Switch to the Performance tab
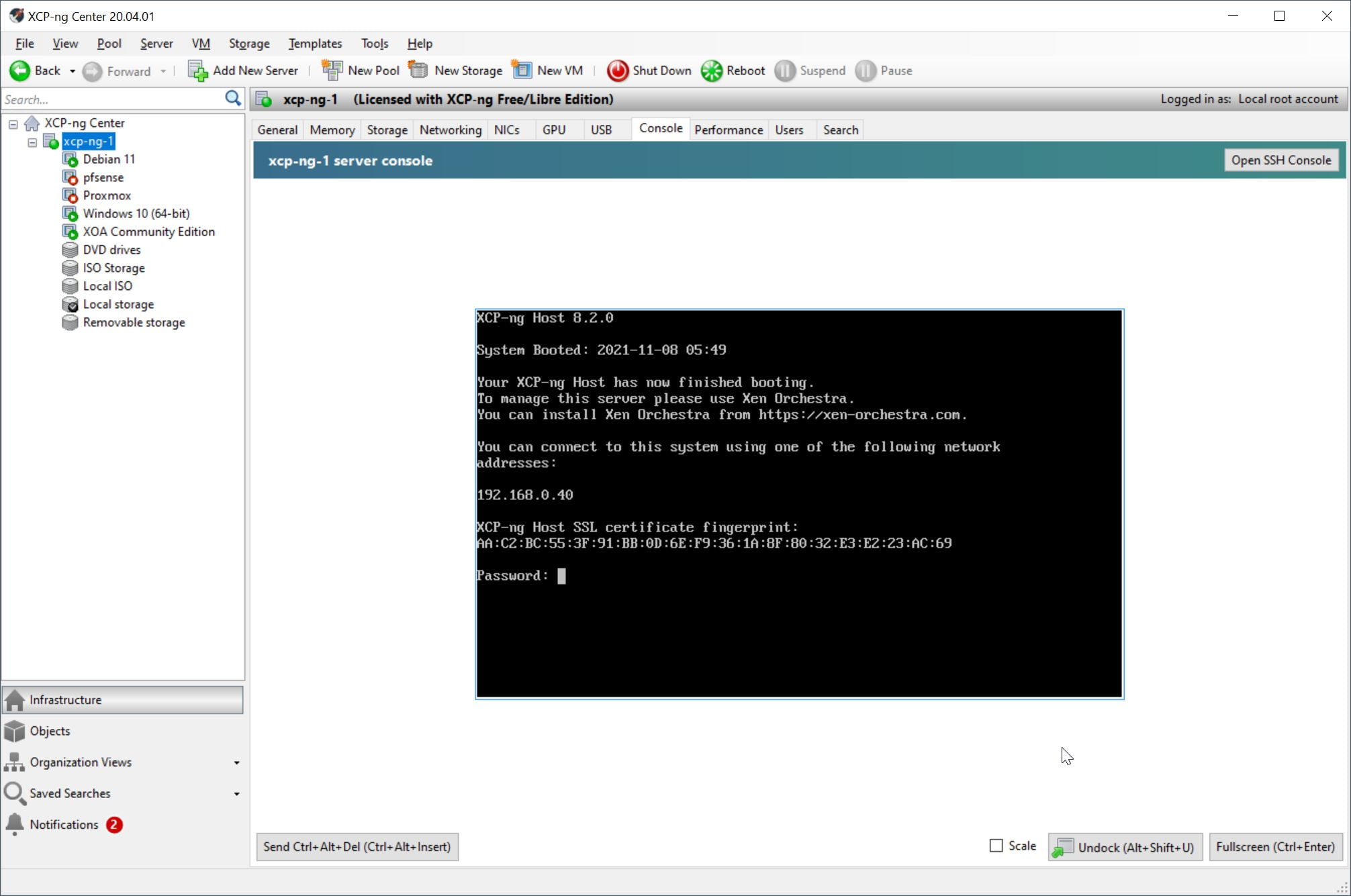Viewport: 1351px width, 896px height. pos(728,130)
